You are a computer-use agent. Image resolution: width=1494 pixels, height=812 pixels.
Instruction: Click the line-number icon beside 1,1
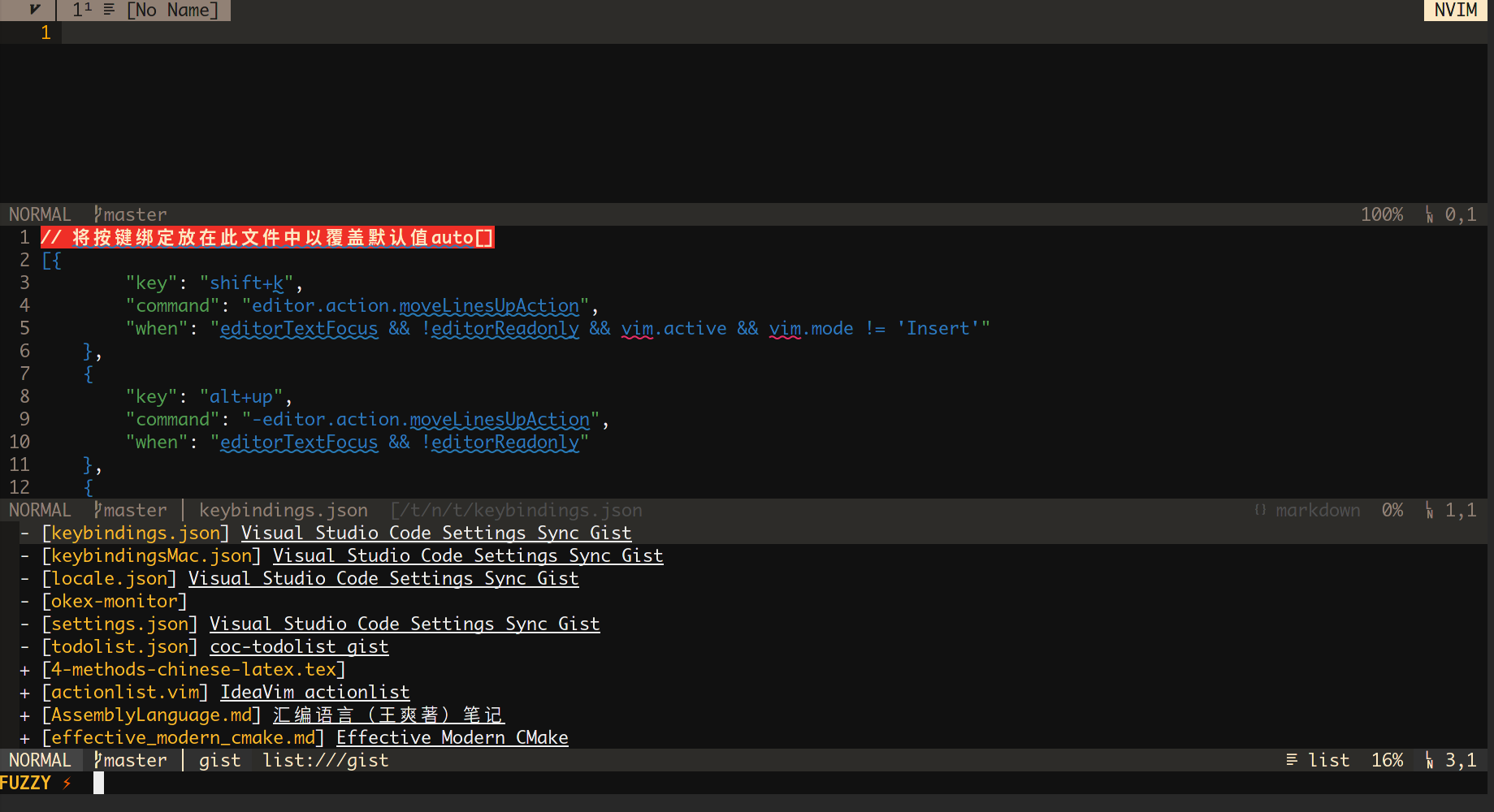(1429, 510)
